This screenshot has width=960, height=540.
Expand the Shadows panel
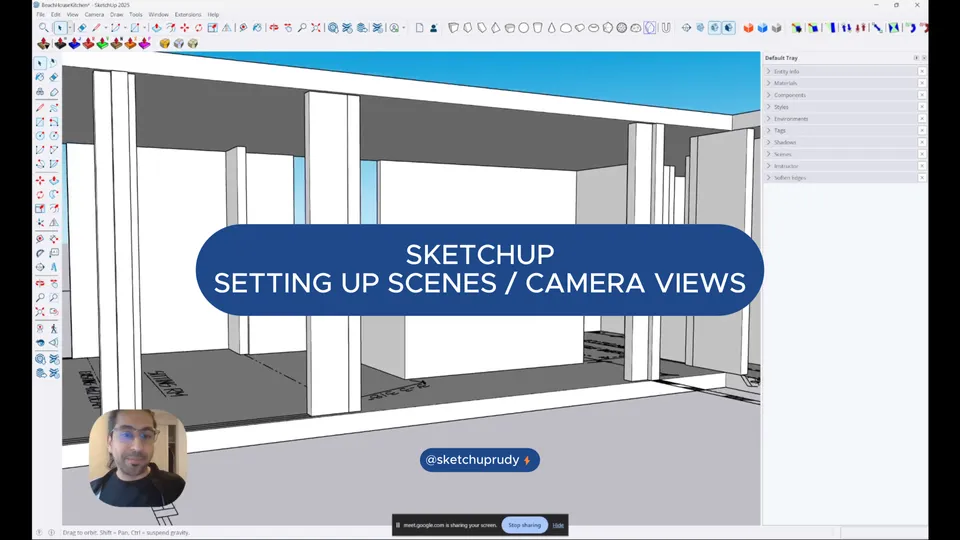tap(784, 142)
